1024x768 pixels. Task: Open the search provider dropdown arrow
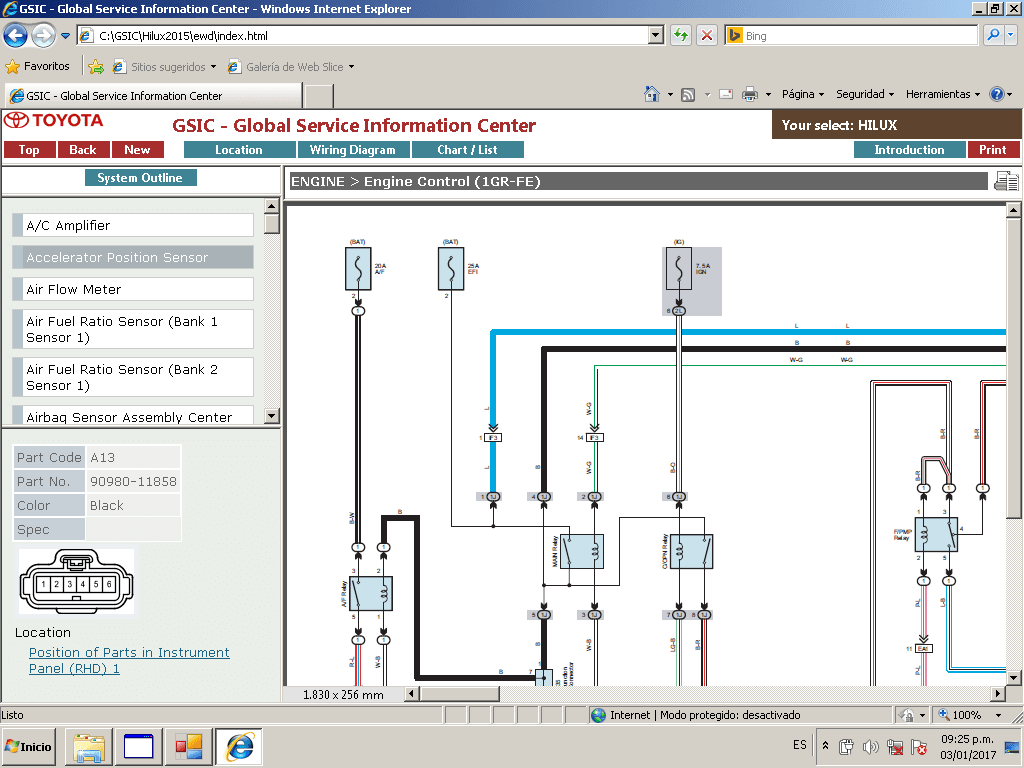1011,35
